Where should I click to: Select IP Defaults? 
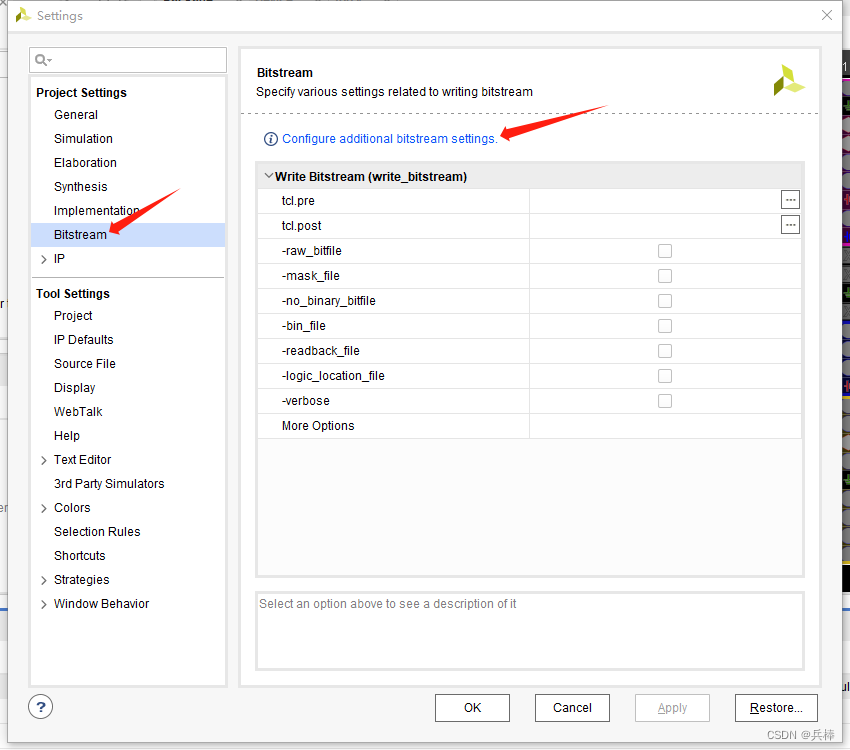coord(83,340)
